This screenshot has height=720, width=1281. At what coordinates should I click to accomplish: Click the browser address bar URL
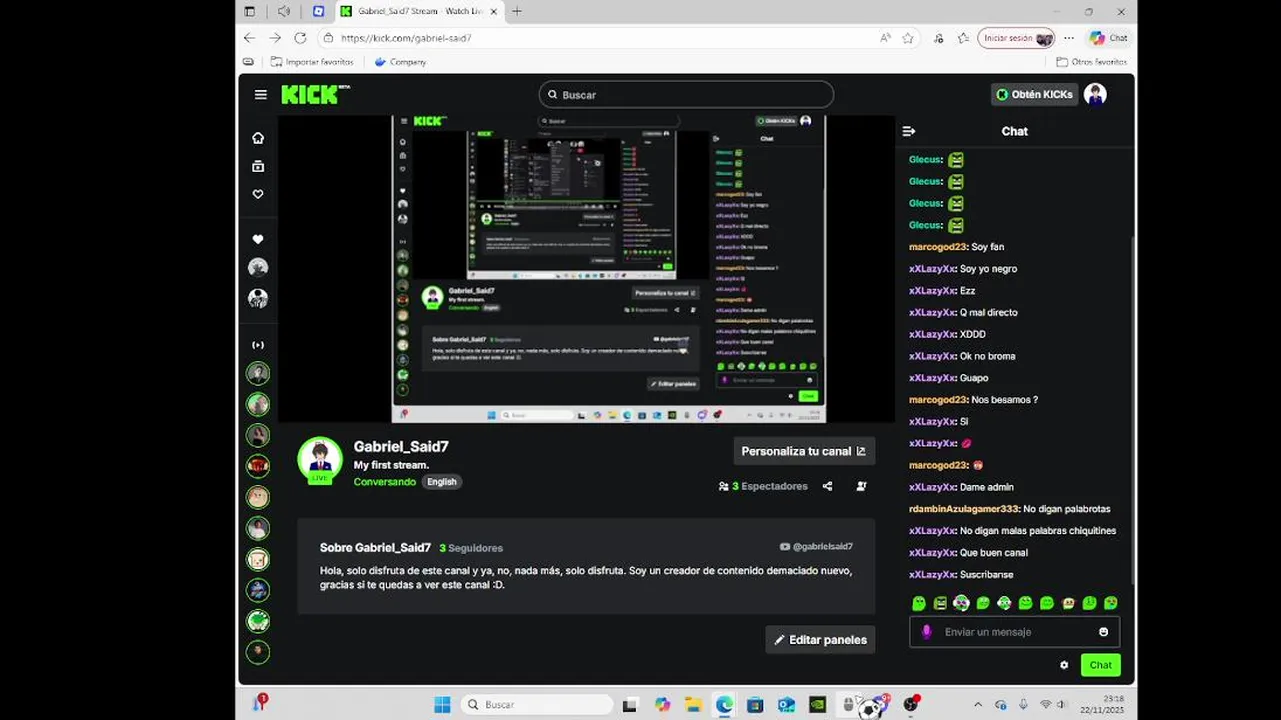point(406,38)
